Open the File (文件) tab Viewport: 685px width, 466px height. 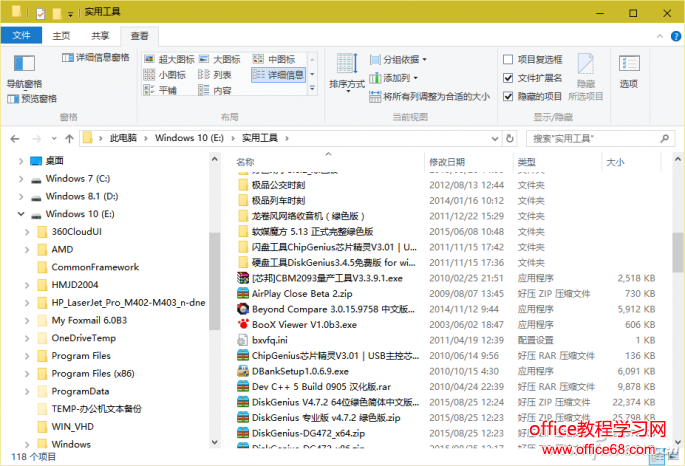tap(21, 35)
